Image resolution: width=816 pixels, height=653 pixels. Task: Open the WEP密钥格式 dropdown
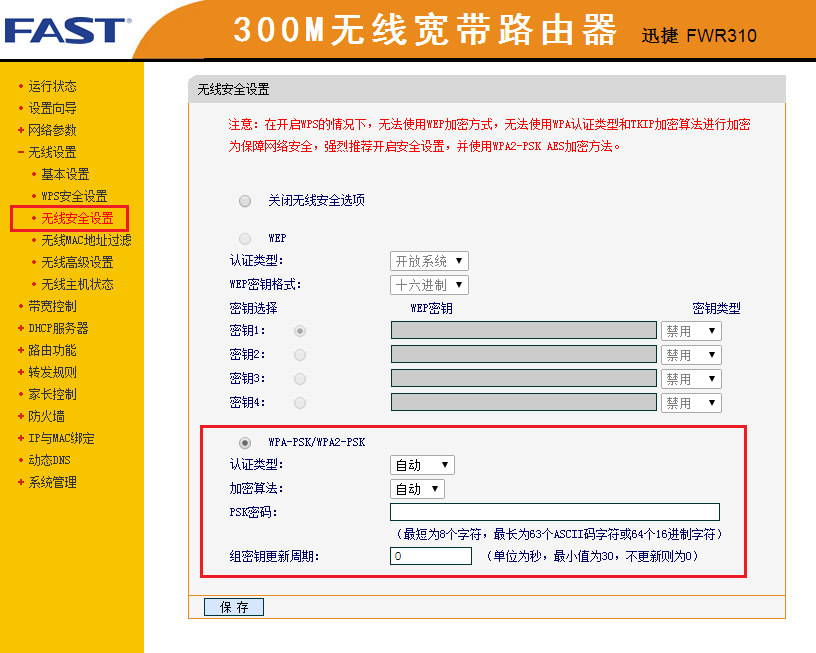428,284
